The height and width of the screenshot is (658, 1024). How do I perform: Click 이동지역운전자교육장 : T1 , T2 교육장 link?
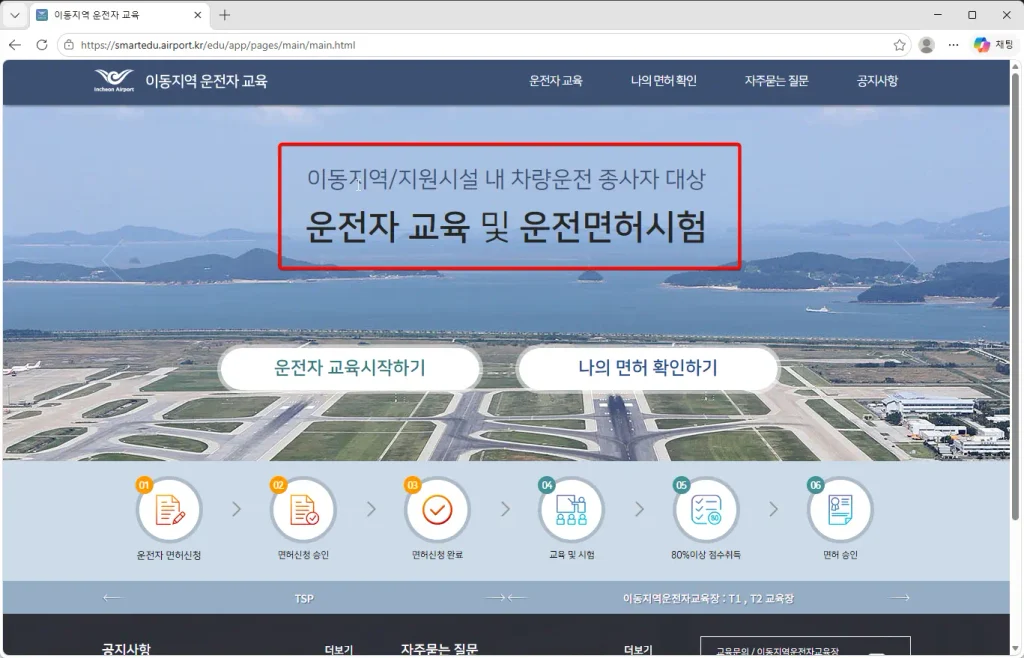pos(708,598)
